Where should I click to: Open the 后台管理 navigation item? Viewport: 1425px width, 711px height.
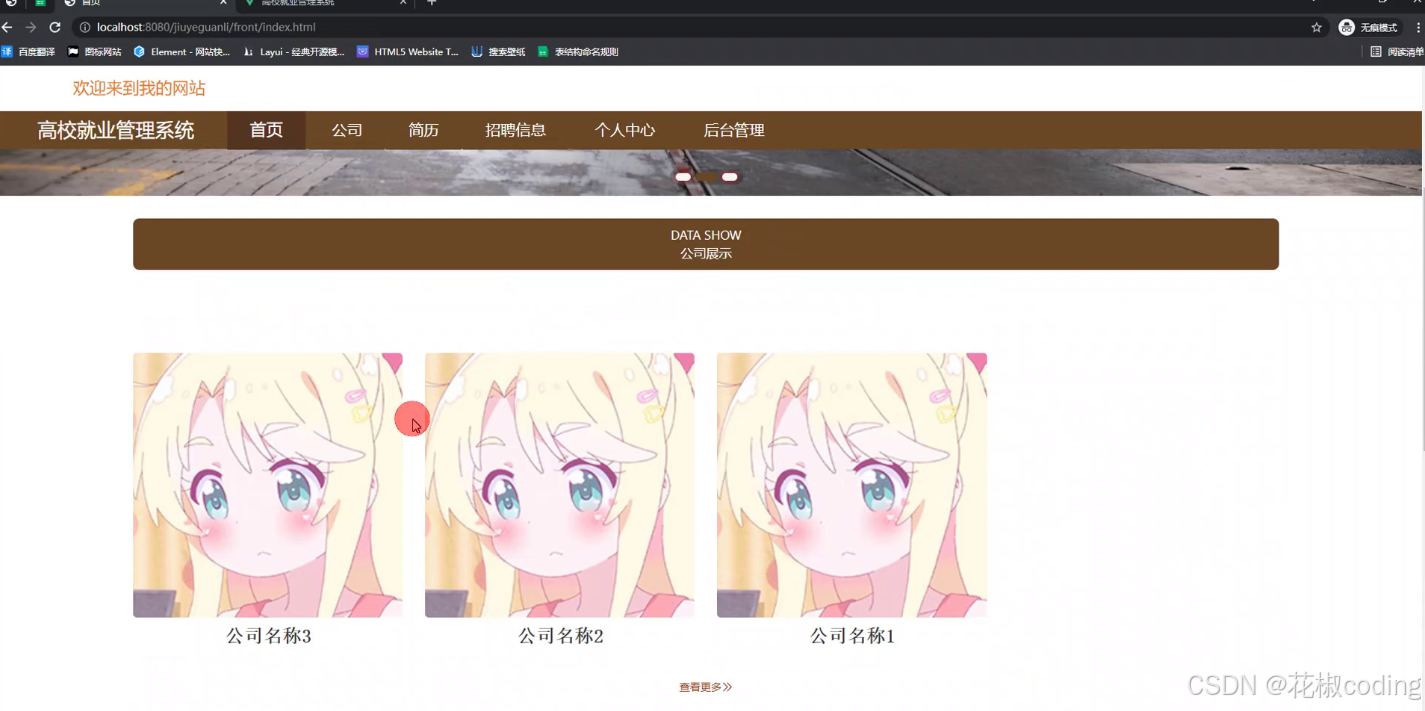(x=734, y=130)
